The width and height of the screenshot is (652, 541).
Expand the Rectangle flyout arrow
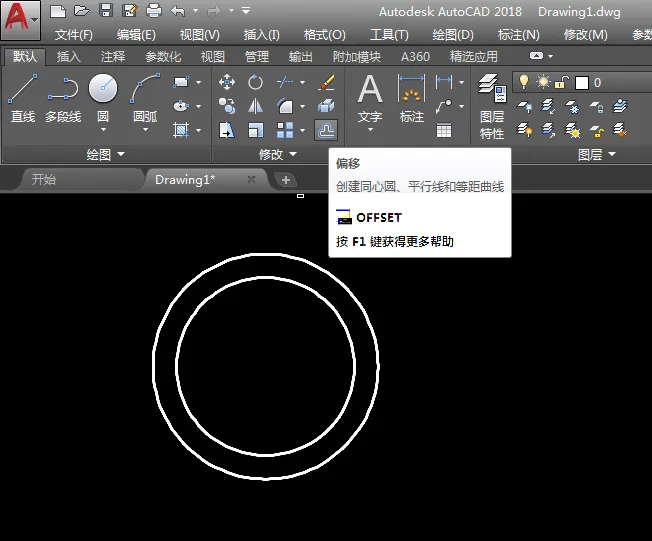(x=198, y=82)
